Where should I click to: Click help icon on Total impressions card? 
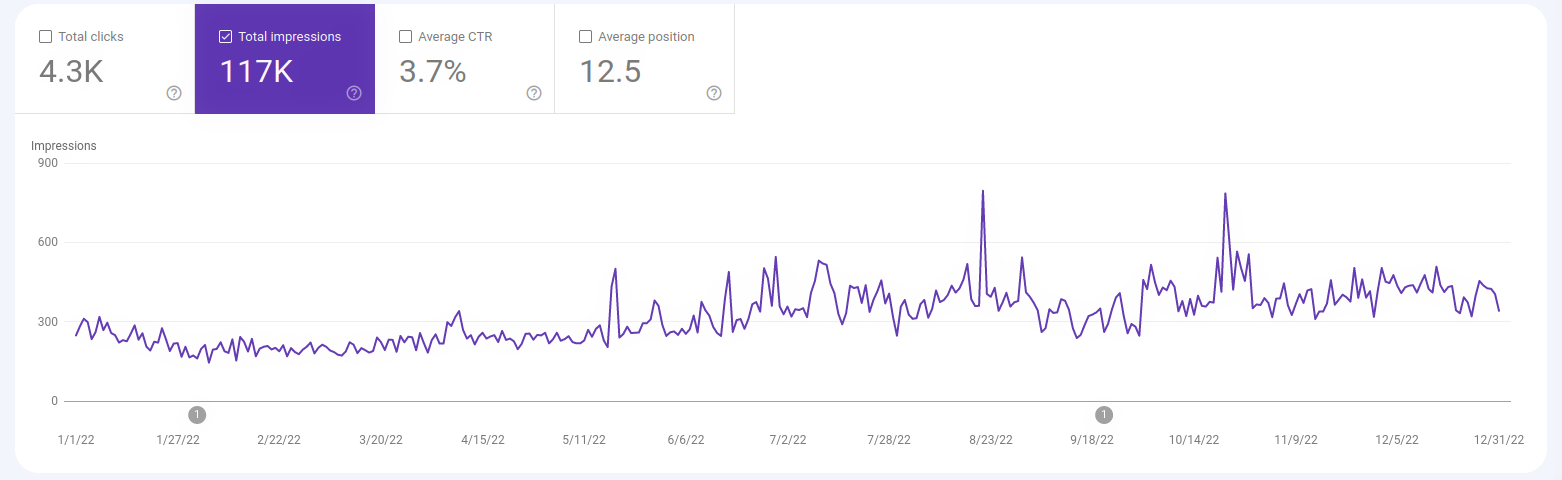coord(354,93)
